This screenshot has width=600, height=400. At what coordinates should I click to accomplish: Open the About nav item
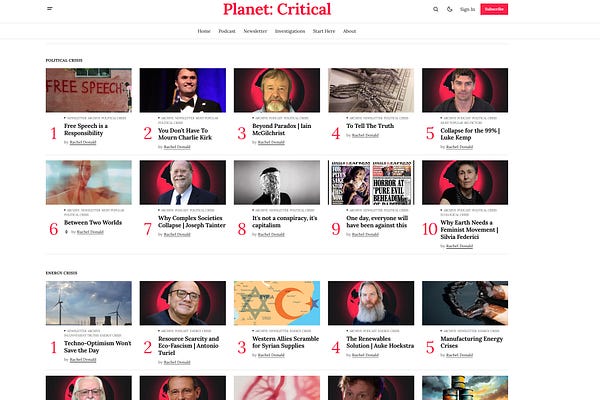click(x=349, y=31)
